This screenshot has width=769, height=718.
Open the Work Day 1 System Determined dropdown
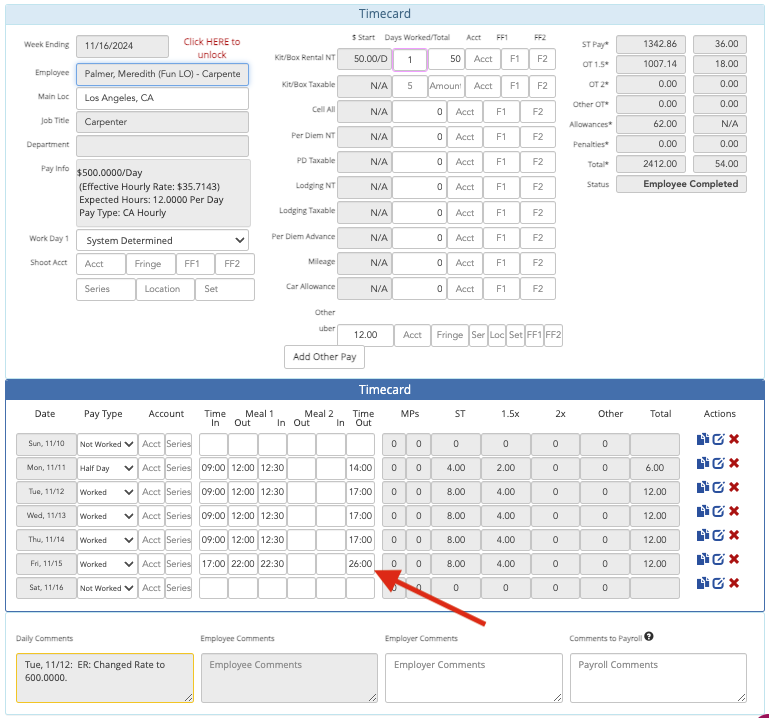(x=162, y=240)
